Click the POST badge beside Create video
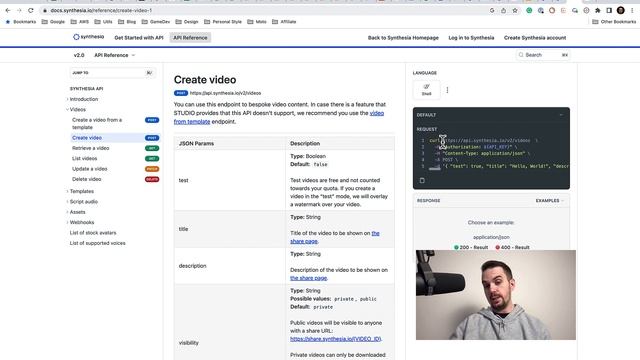The height and width of the screenshot is (360, 640). 152,138
